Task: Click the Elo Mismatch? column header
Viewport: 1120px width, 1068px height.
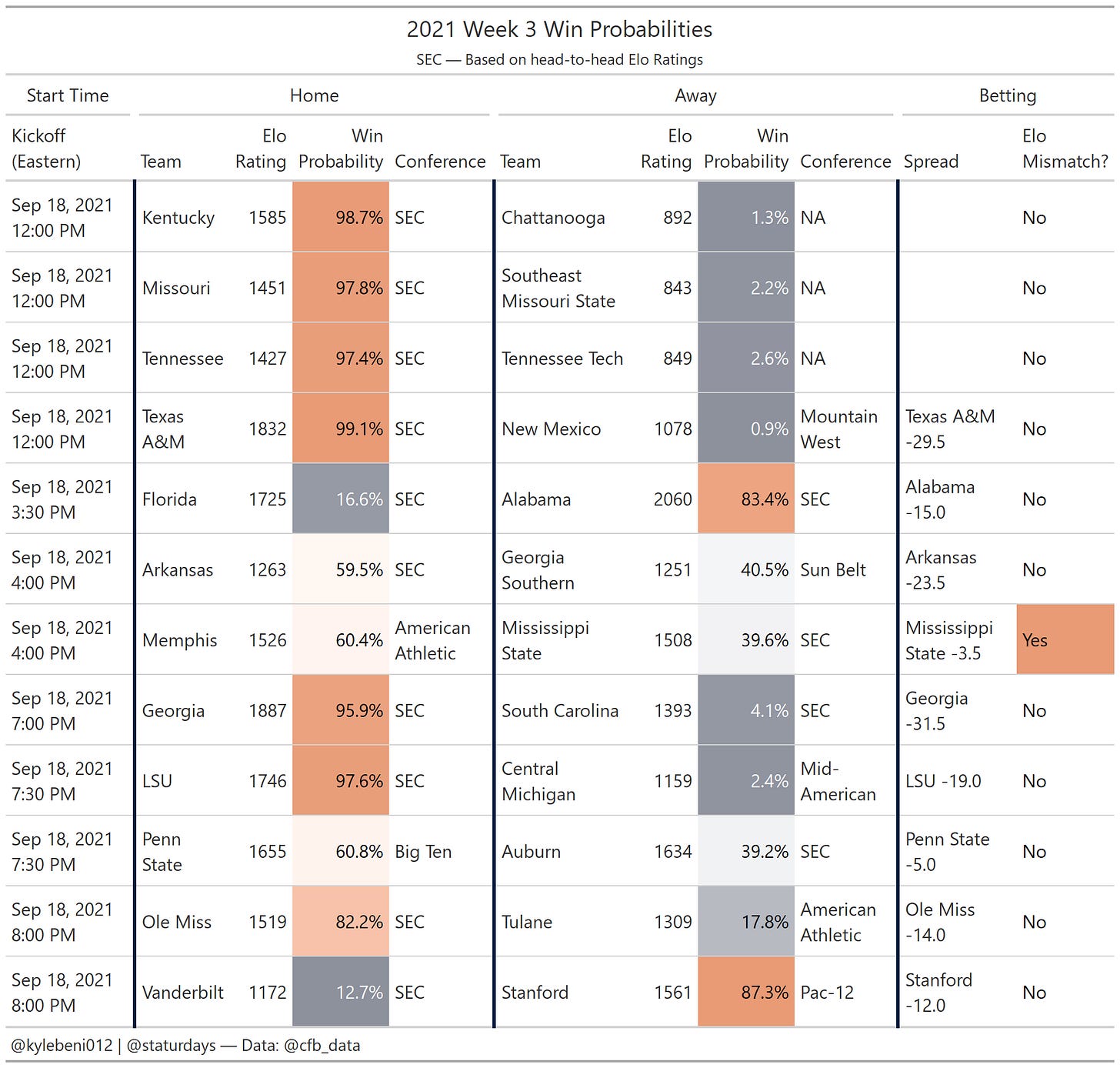Action: 1065,149
